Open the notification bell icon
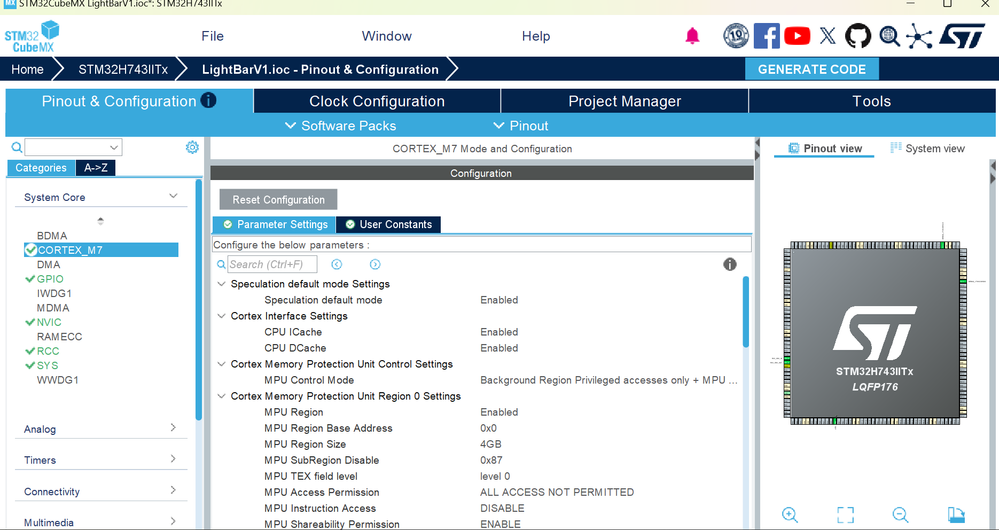Screen dimensions: 999x530 tap(693, 36)
